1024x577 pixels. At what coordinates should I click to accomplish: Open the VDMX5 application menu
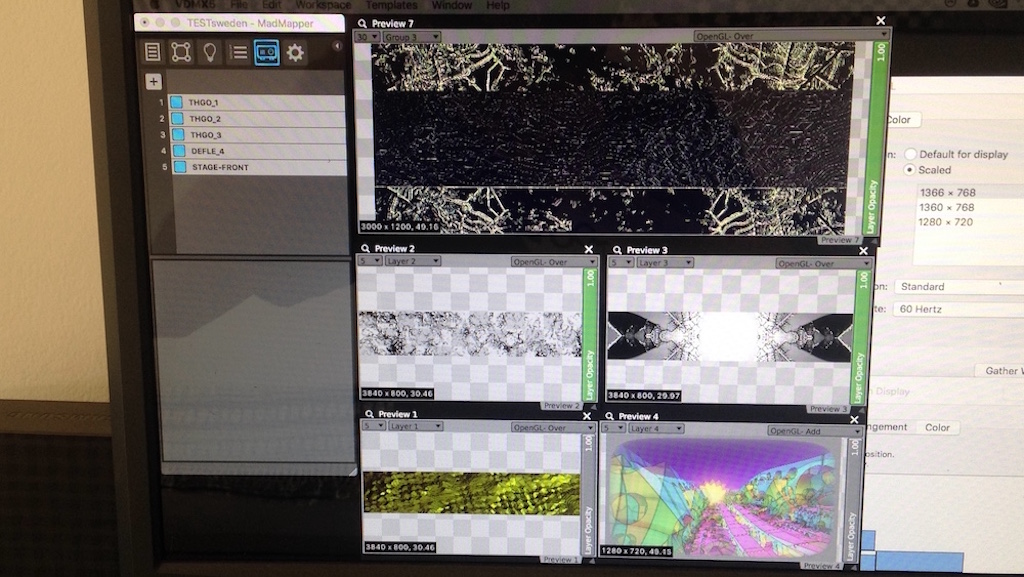click(194, 5)
